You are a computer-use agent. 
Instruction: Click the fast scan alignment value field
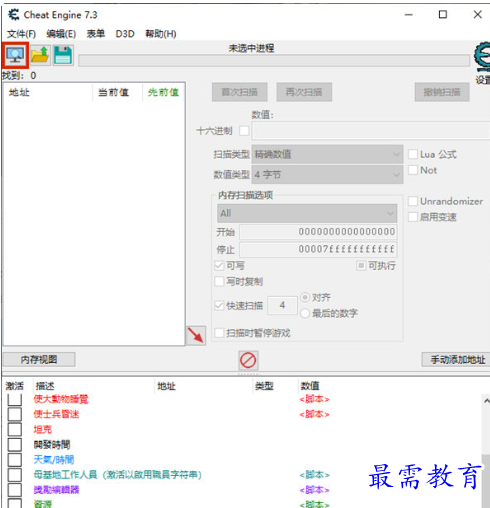tap(283, 305)
